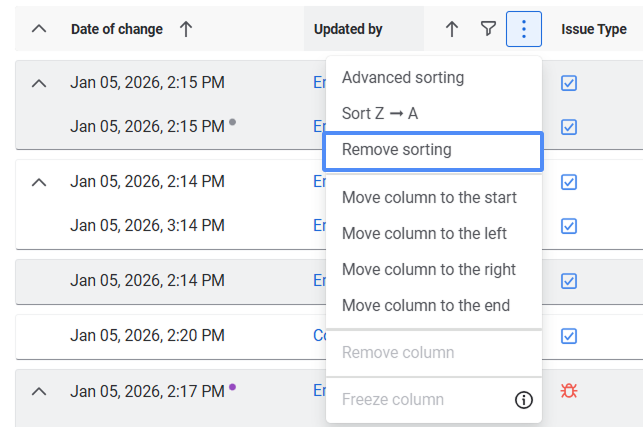Click the three-dot column options icon
Screen dimensions: 643x427
[524, 30]
